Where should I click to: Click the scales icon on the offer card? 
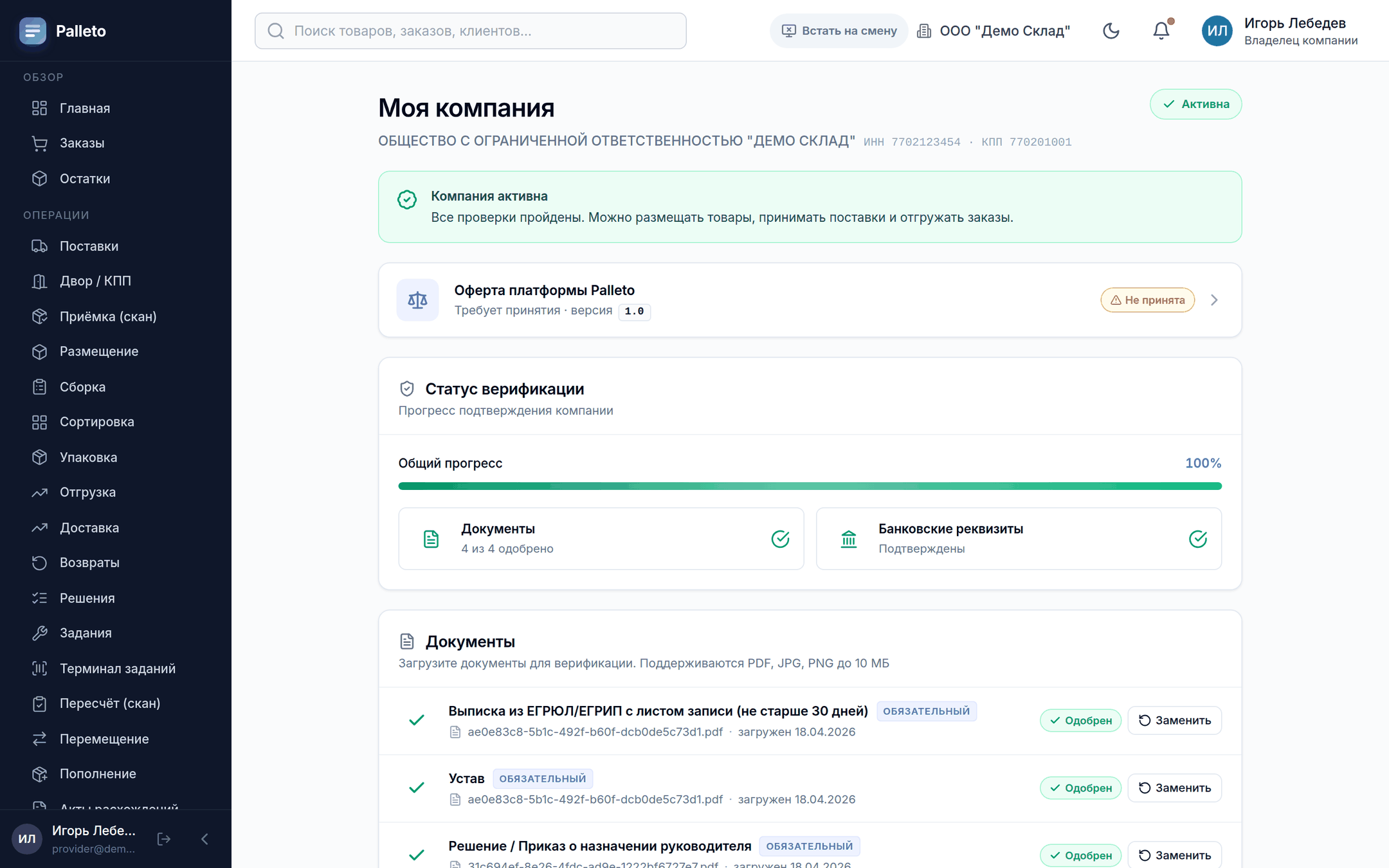pyautogui.click(x=417, y=300)
